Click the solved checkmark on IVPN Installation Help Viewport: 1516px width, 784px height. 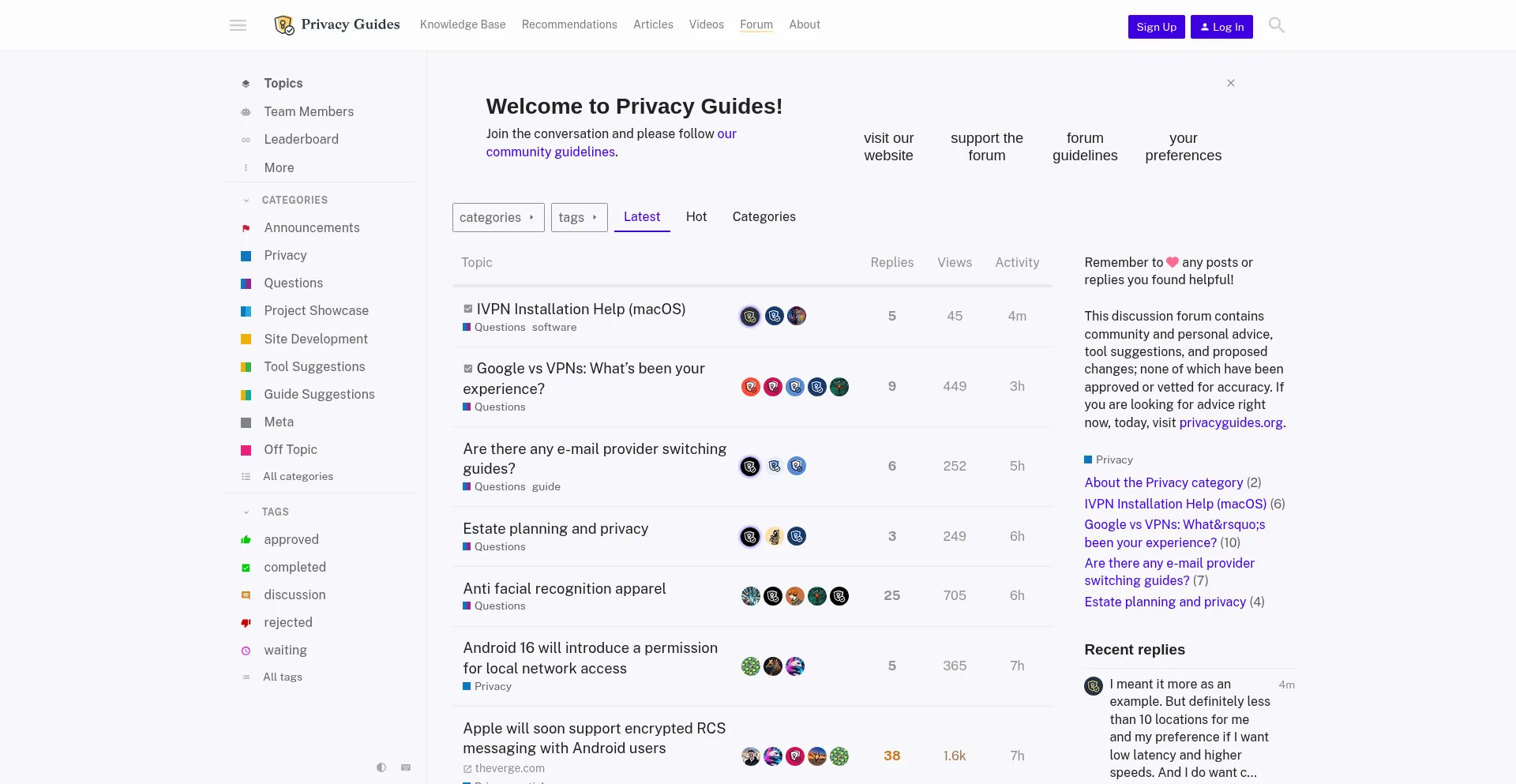[467, 309]
